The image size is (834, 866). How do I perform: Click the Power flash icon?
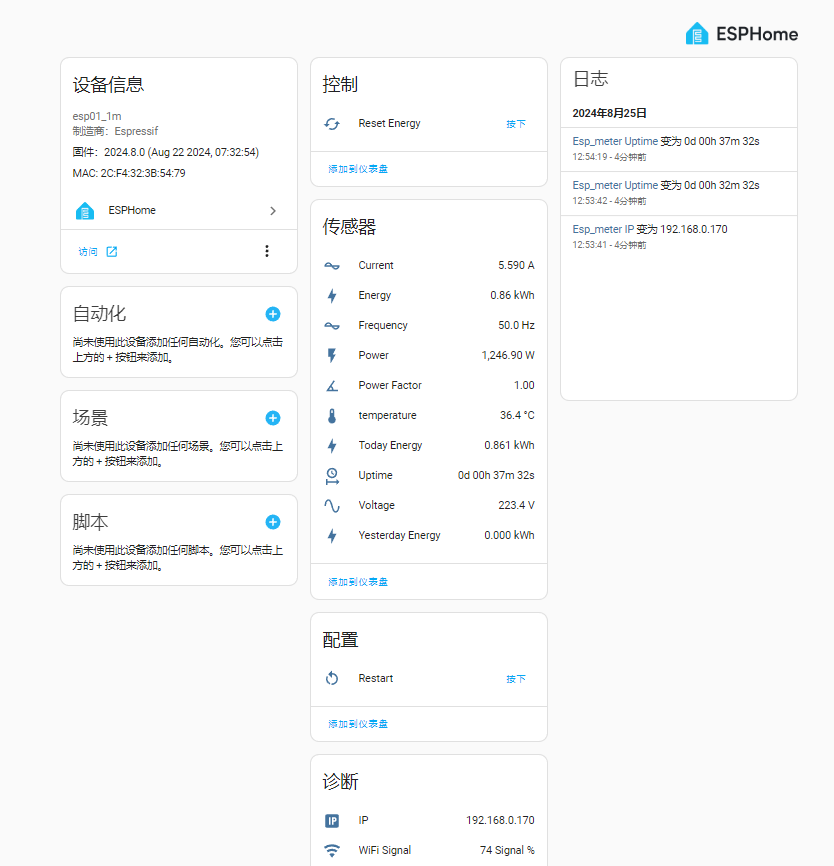tap(332, 356)
